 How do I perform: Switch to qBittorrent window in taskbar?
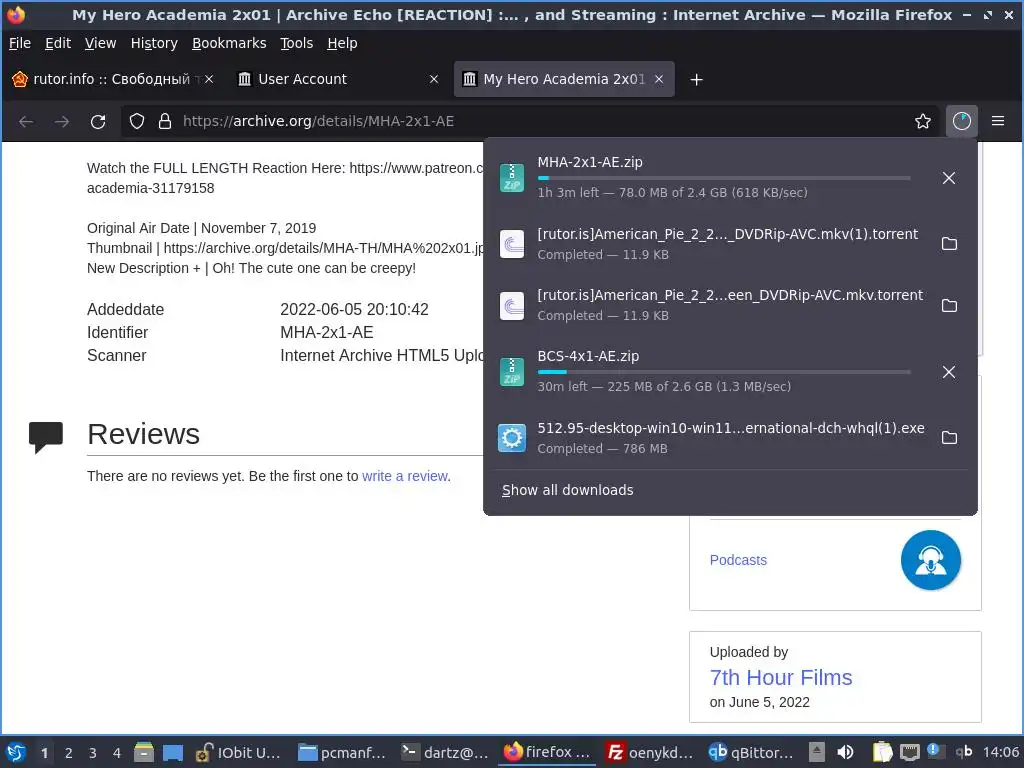coord(752,752)
